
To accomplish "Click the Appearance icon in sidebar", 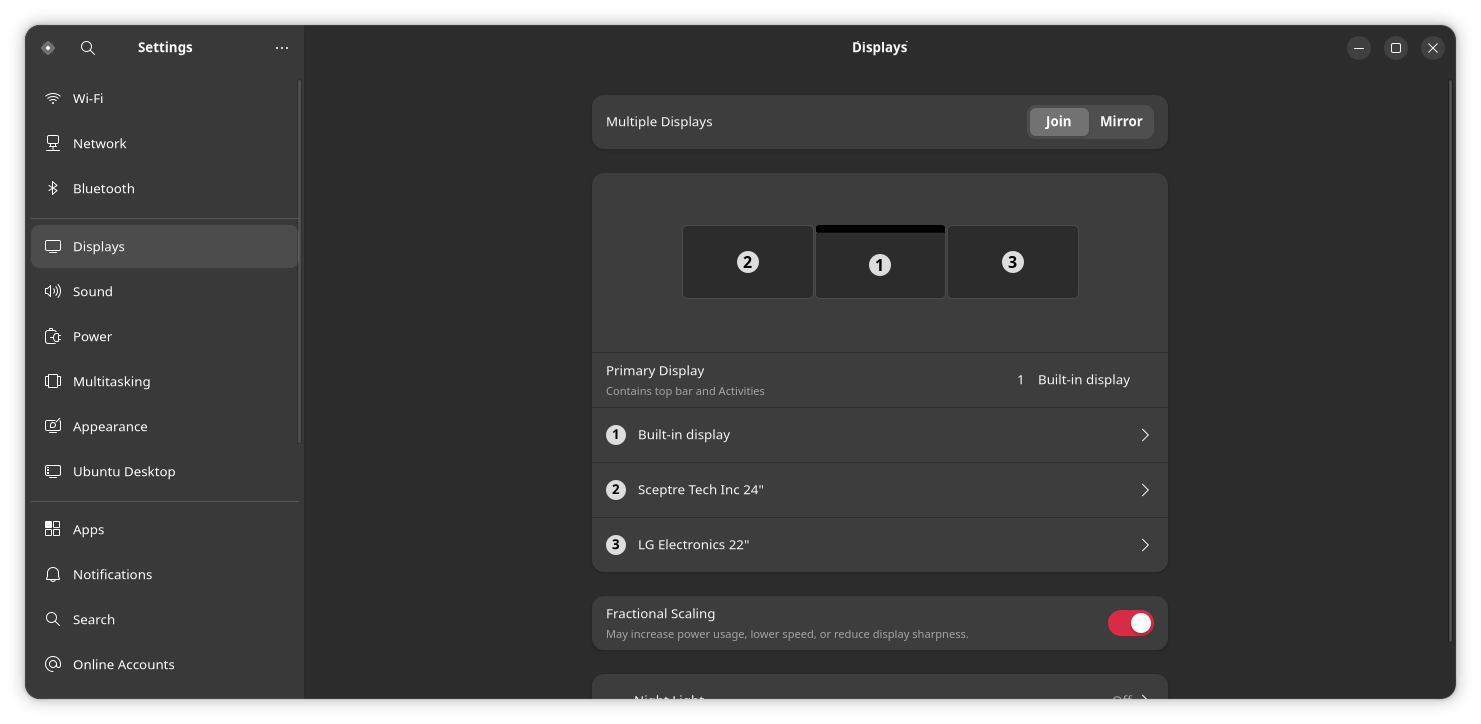I will [x=53, y=426].
